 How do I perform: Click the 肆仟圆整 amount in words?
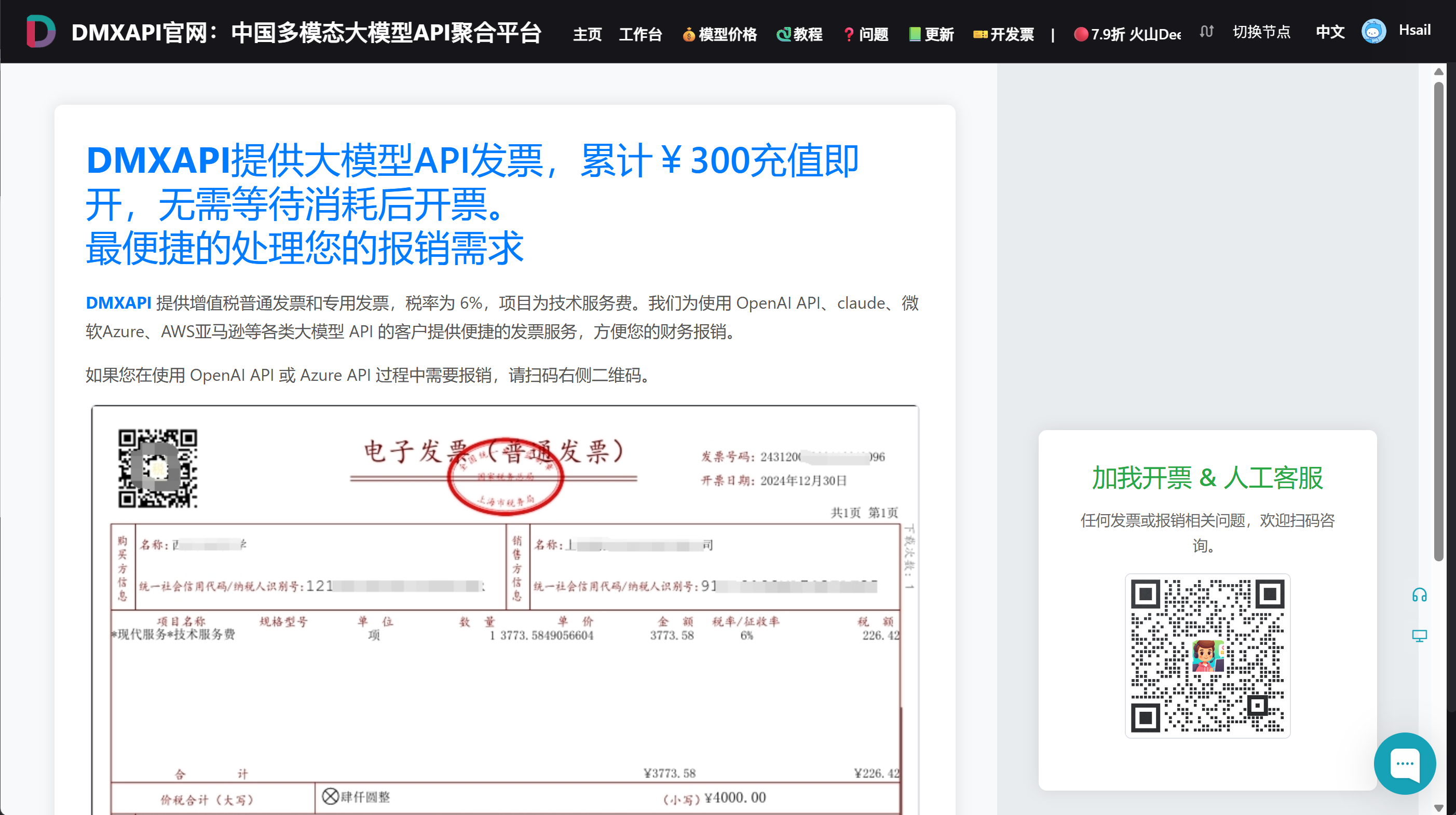click(x=364, y=797)
